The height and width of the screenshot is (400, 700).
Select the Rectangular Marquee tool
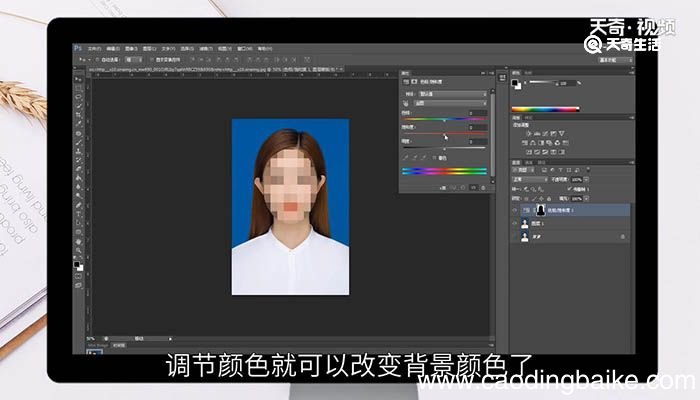pos(79,88)
